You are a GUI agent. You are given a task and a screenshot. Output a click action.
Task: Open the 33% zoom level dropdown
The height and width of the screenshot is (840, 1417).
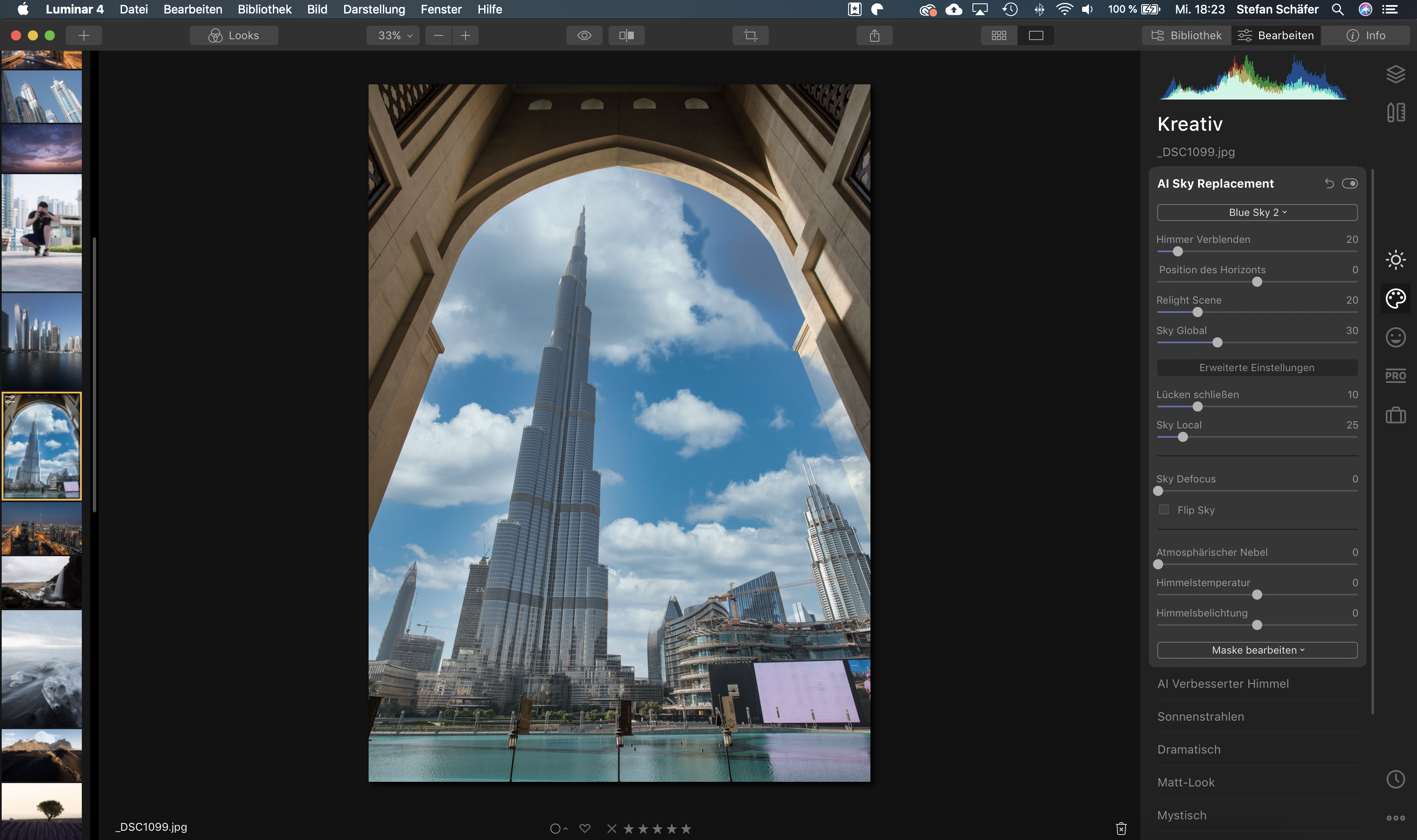[x=395, y=35]
